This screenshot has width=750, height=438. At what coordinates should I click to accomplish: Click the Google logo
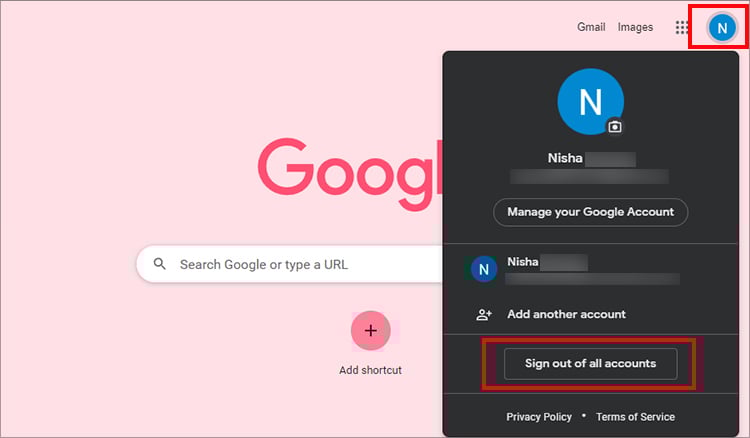(x=350, y=174)
